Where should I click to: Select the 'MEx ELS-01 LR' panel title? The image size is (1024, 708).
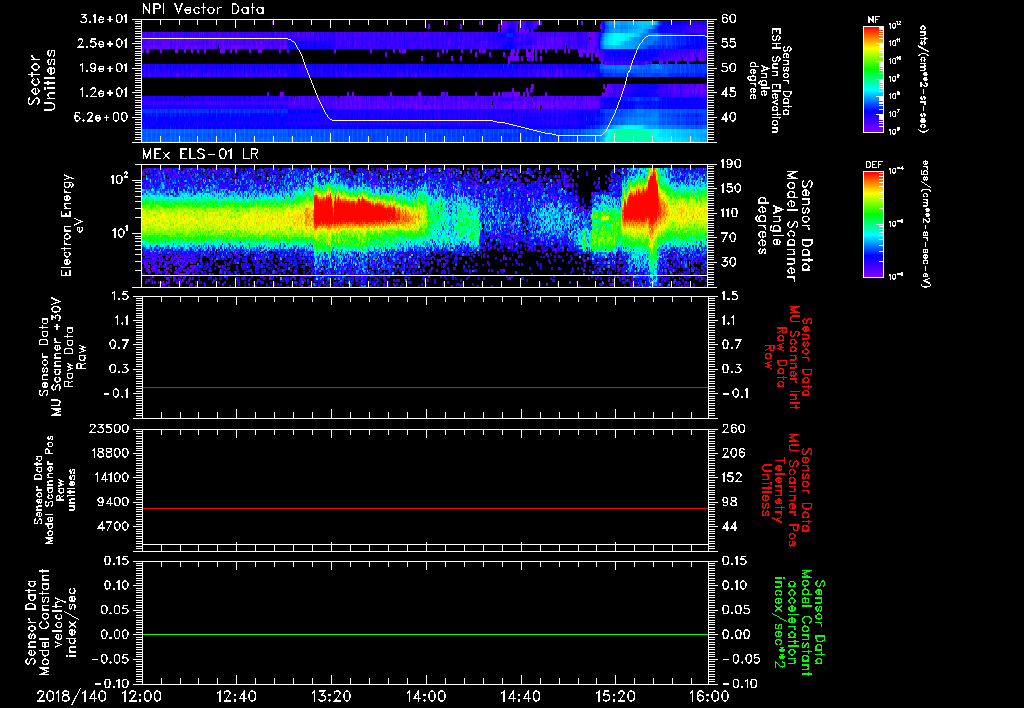coord(199,154)
